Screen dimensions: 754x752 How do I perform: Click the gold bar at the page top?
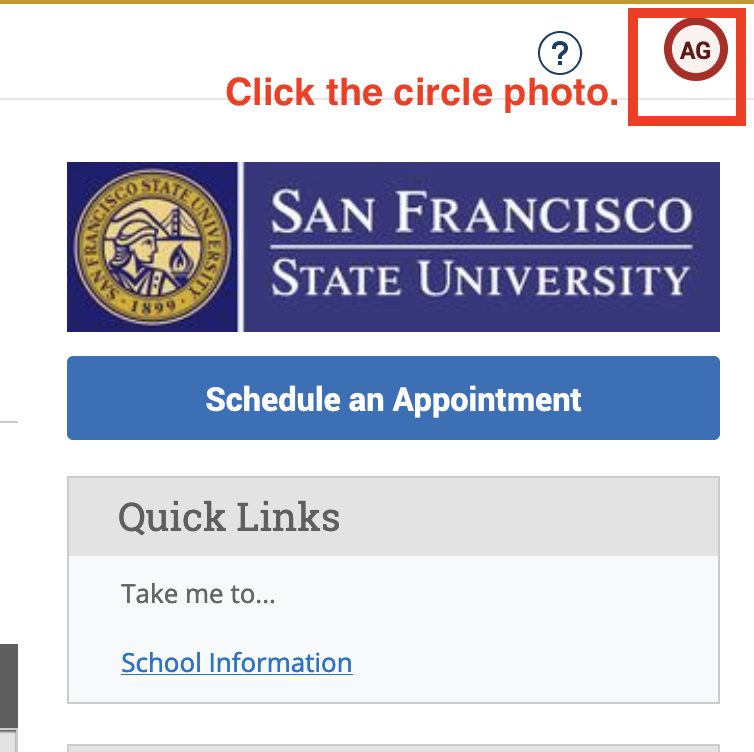tap(377, 2)
